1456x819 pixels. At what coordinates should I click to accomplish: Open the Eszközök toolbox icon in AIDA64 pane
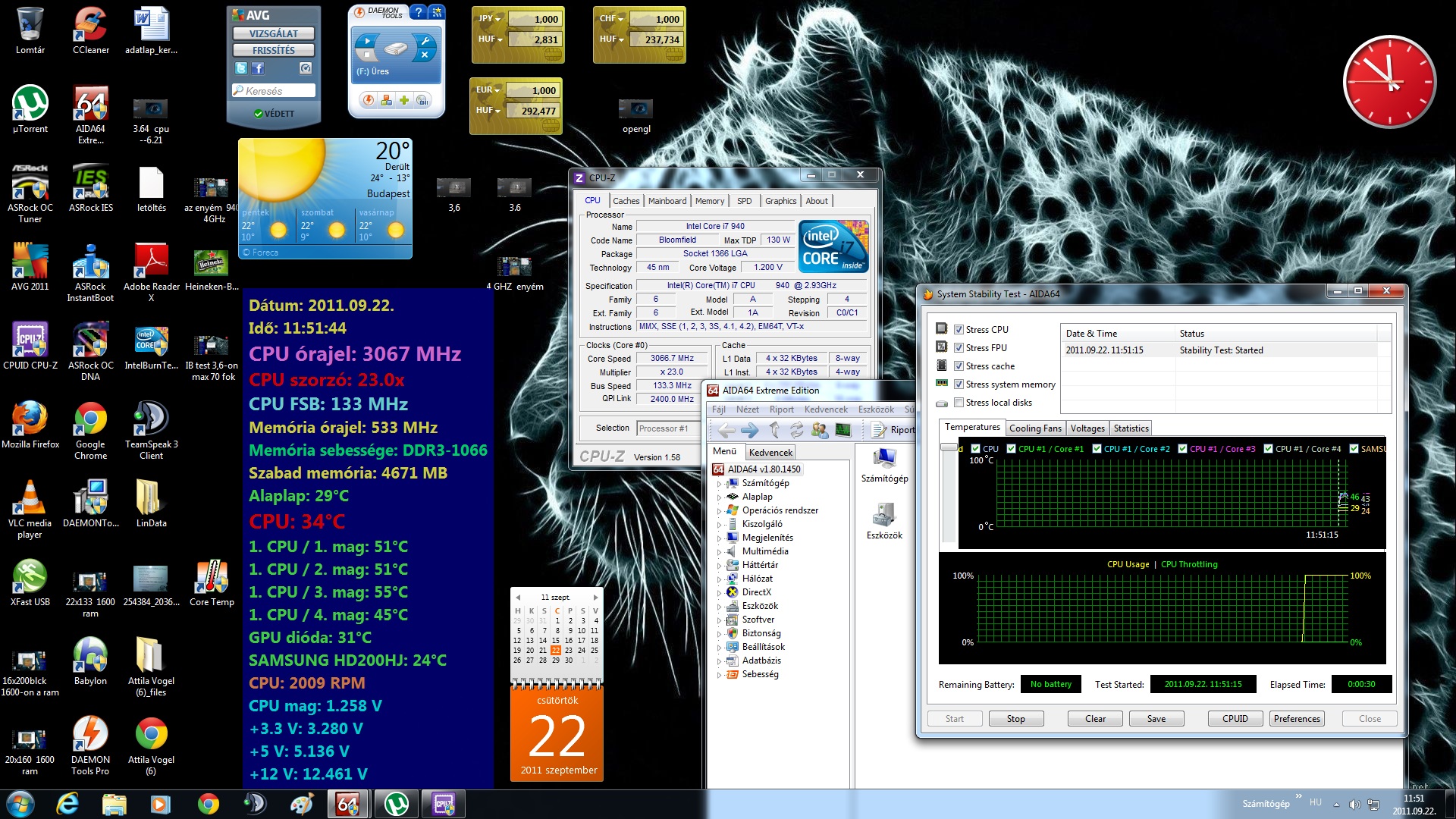pos(884,515)
